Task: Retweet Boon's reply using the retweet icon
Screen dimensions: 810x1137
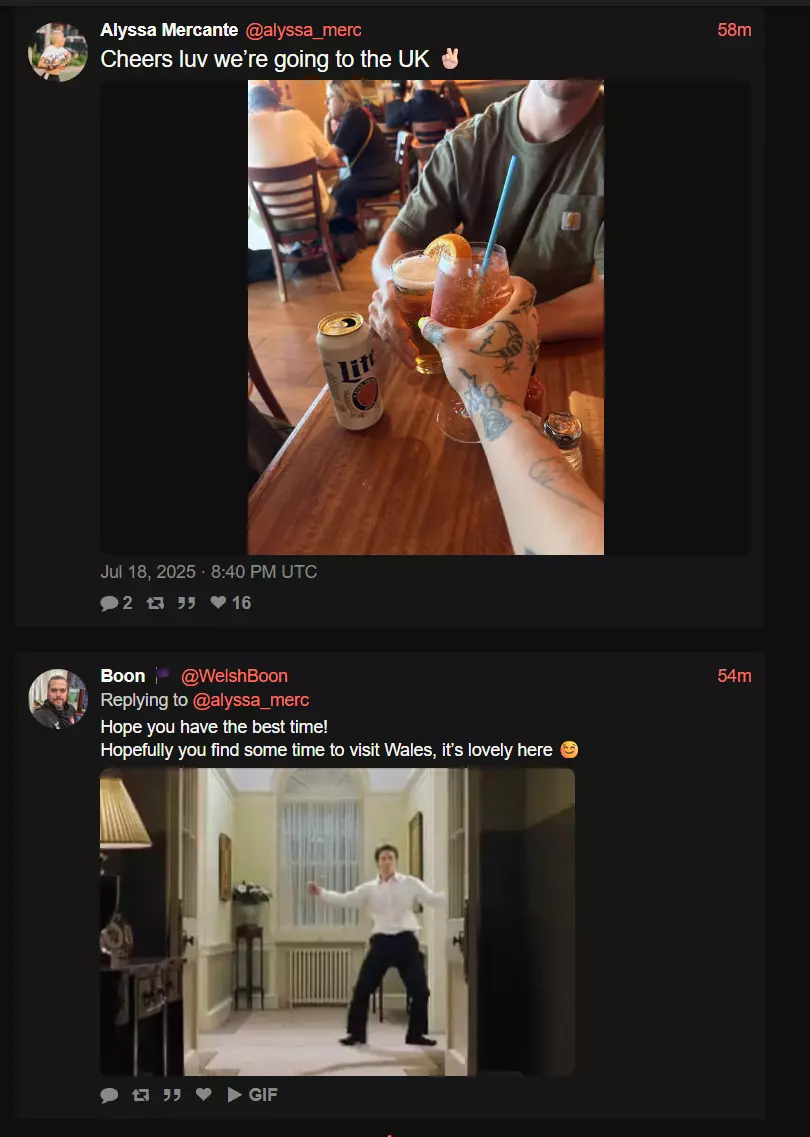Action: (x=141, y=1095)
